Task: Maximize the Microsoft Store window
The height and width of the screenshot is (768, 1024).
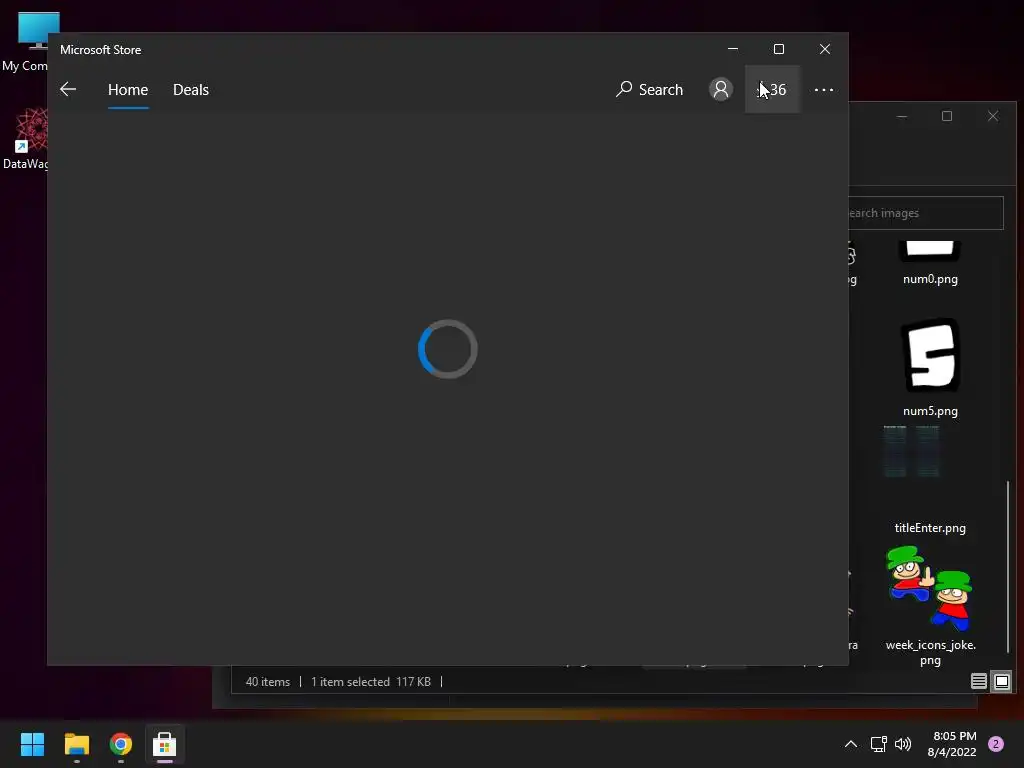Action: tap(779, 49)
